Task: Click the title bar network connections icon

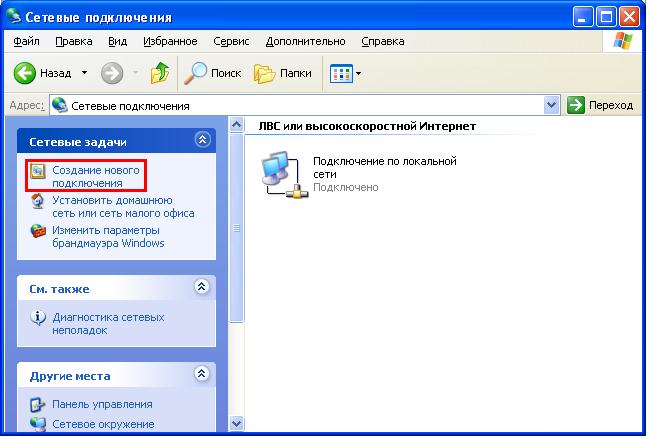Action: point(14,16)
